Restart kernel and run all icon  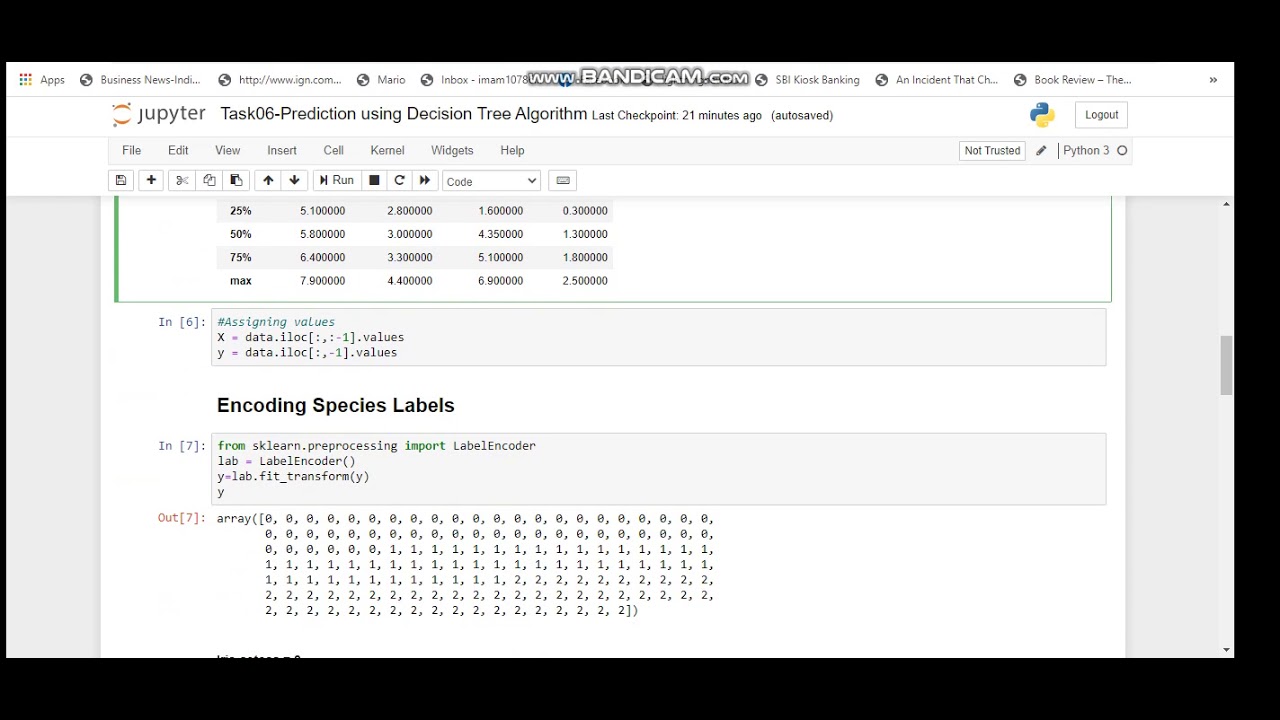tap(424, 181)
